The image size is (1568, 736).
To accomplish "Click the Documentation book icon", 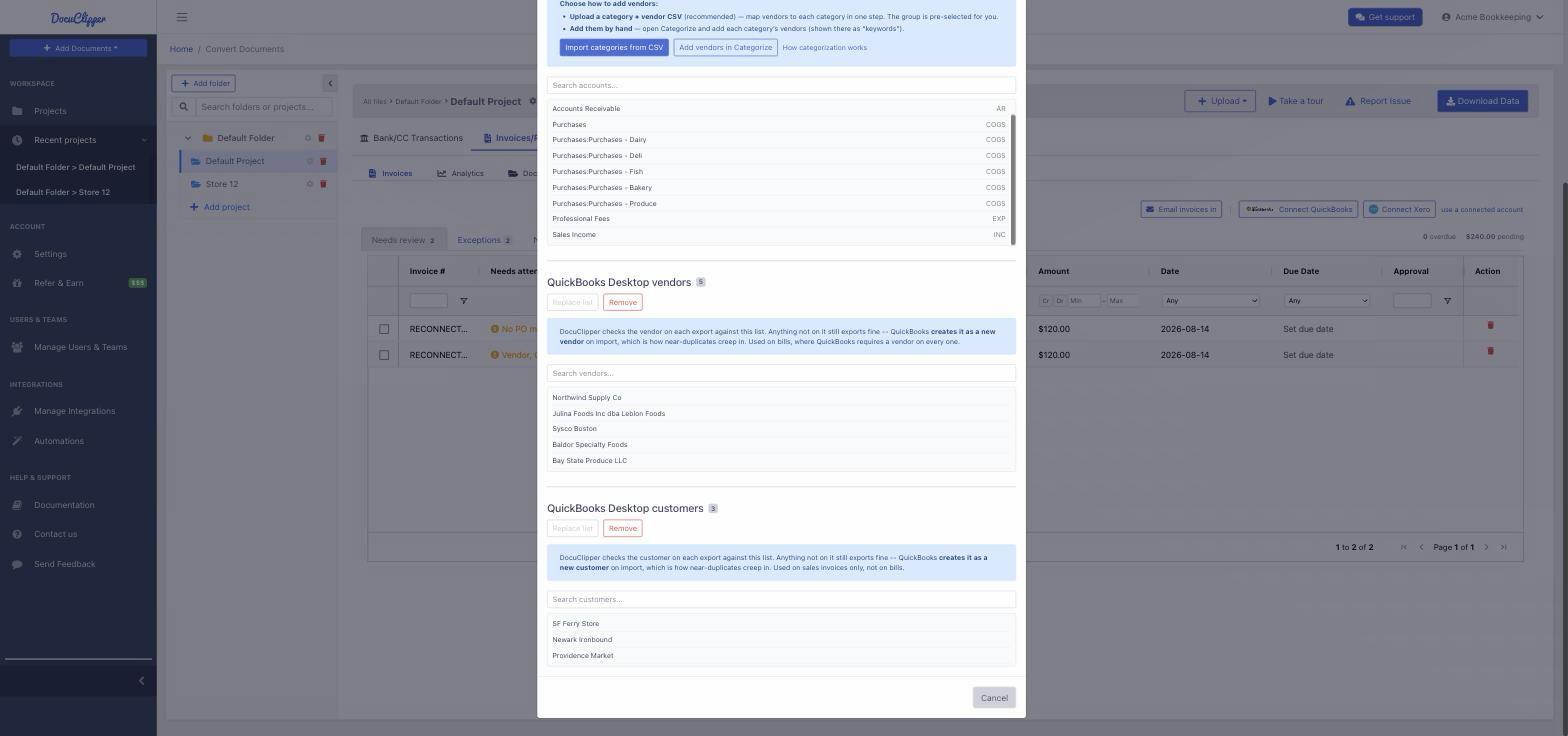I will [17, 505].
